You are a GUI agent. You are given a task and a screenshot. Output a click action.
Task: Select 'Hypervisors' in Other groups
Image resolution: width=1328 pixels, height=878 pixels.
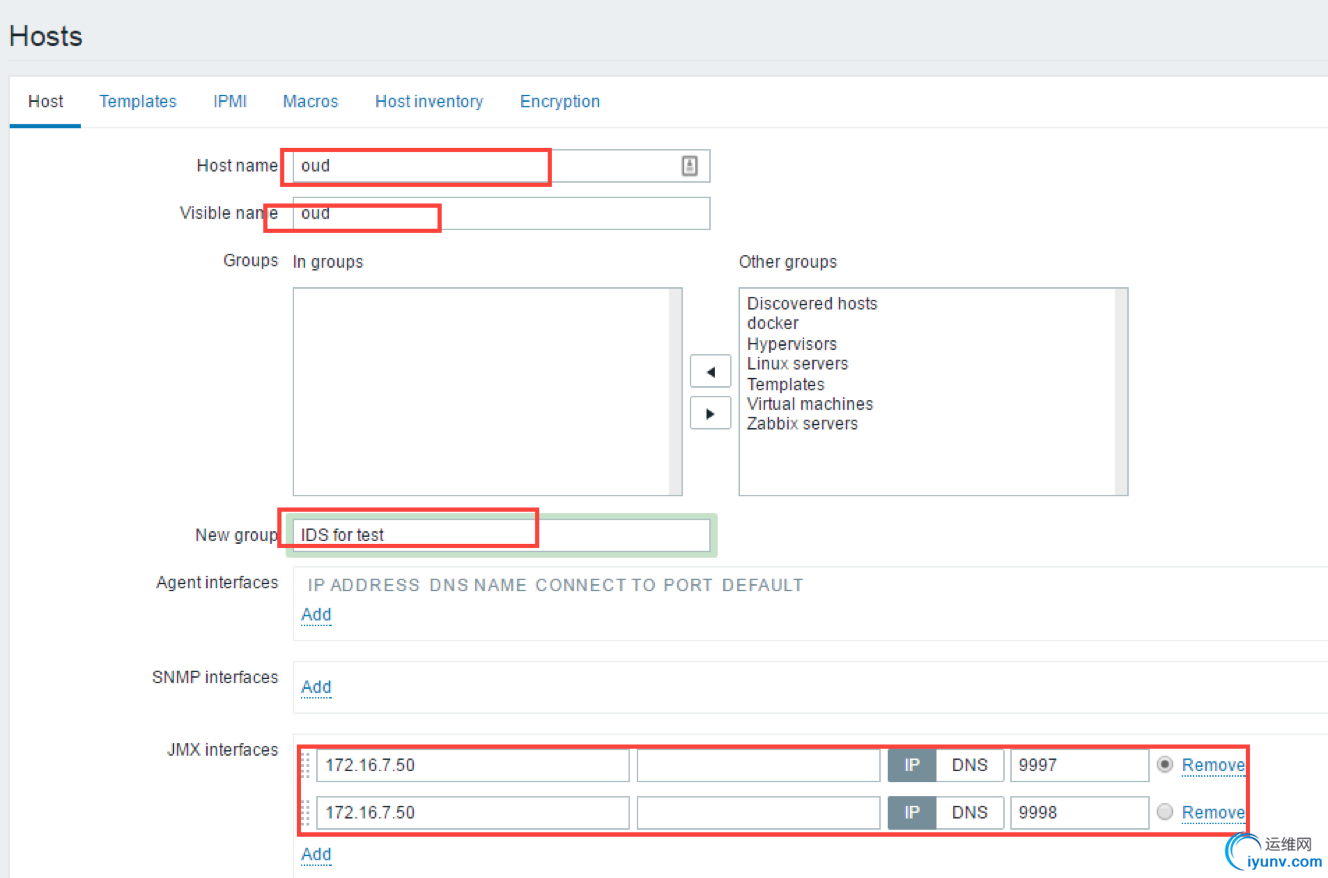[792, 343]
